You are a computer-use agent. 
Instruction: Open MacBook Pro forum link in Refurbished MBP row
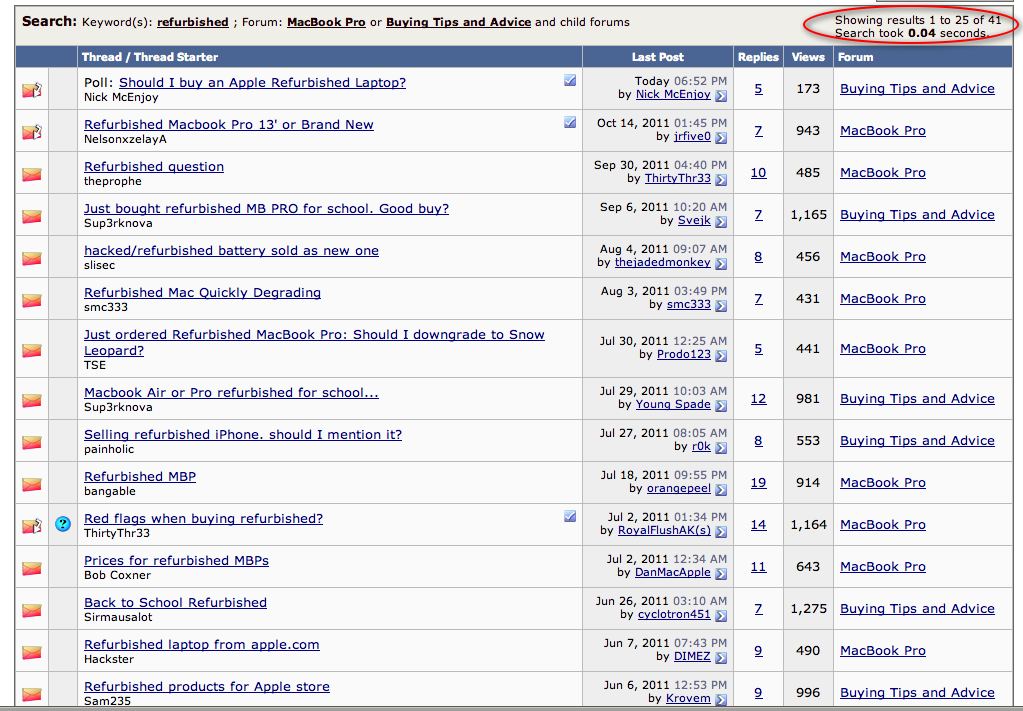pyautogui.click(x=883, y=483)
